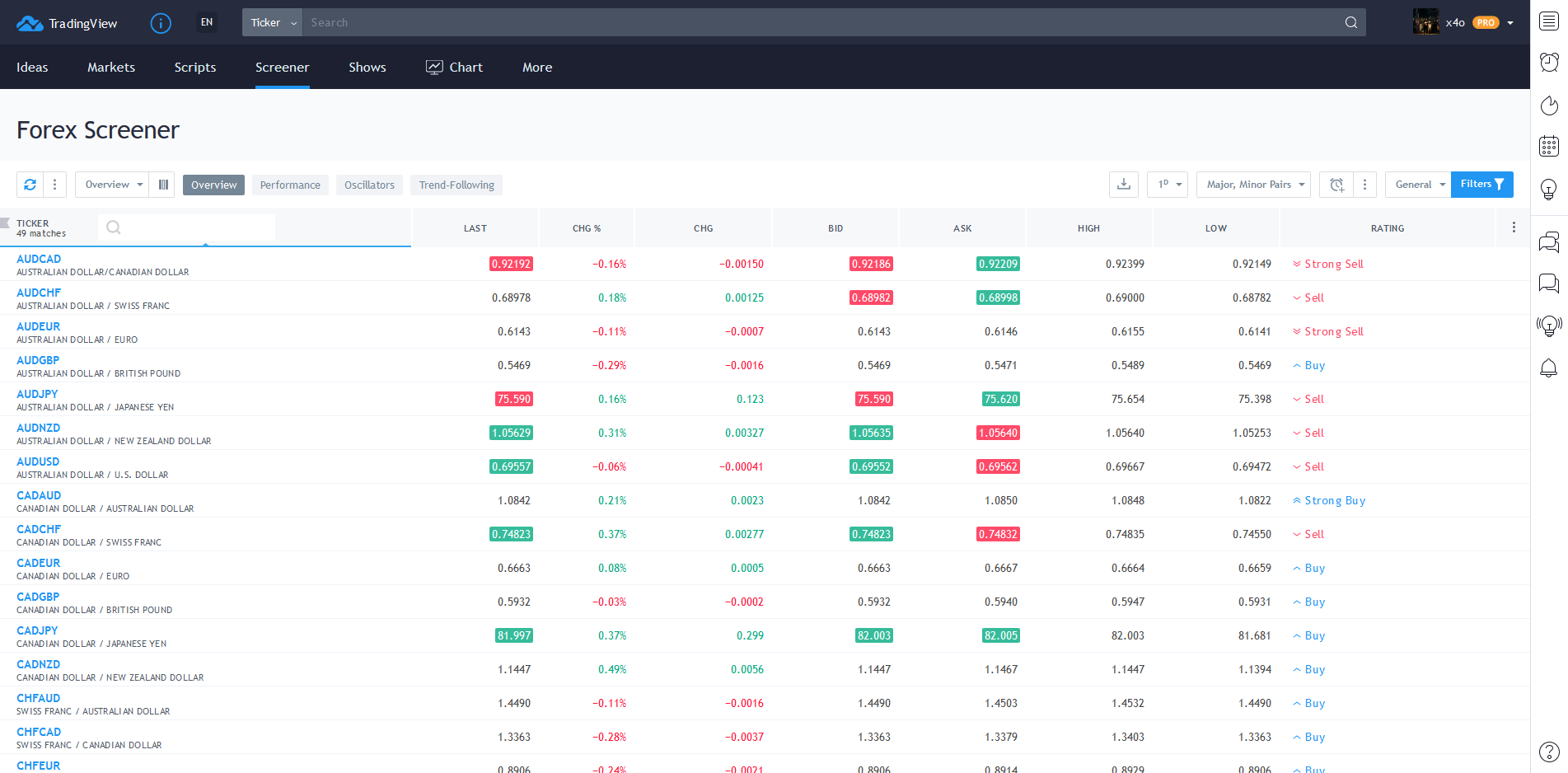Open the Markets menu in navigation
Screen dimensions: 1568x773
point(111,68)
